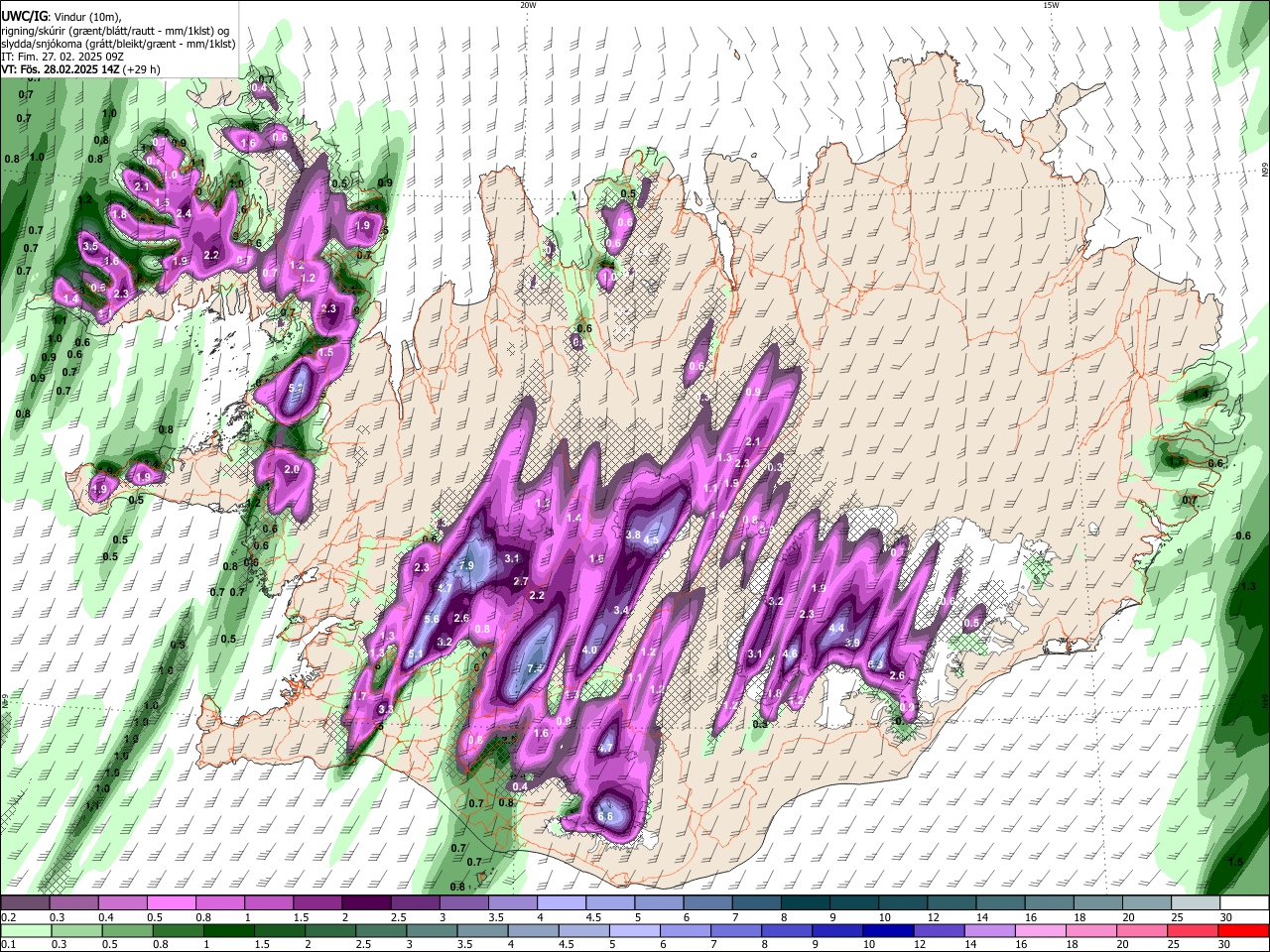Click the legend value '0.2' on snow scale
This screenshot has height=952, width=1270.
(x=8, y=917)
